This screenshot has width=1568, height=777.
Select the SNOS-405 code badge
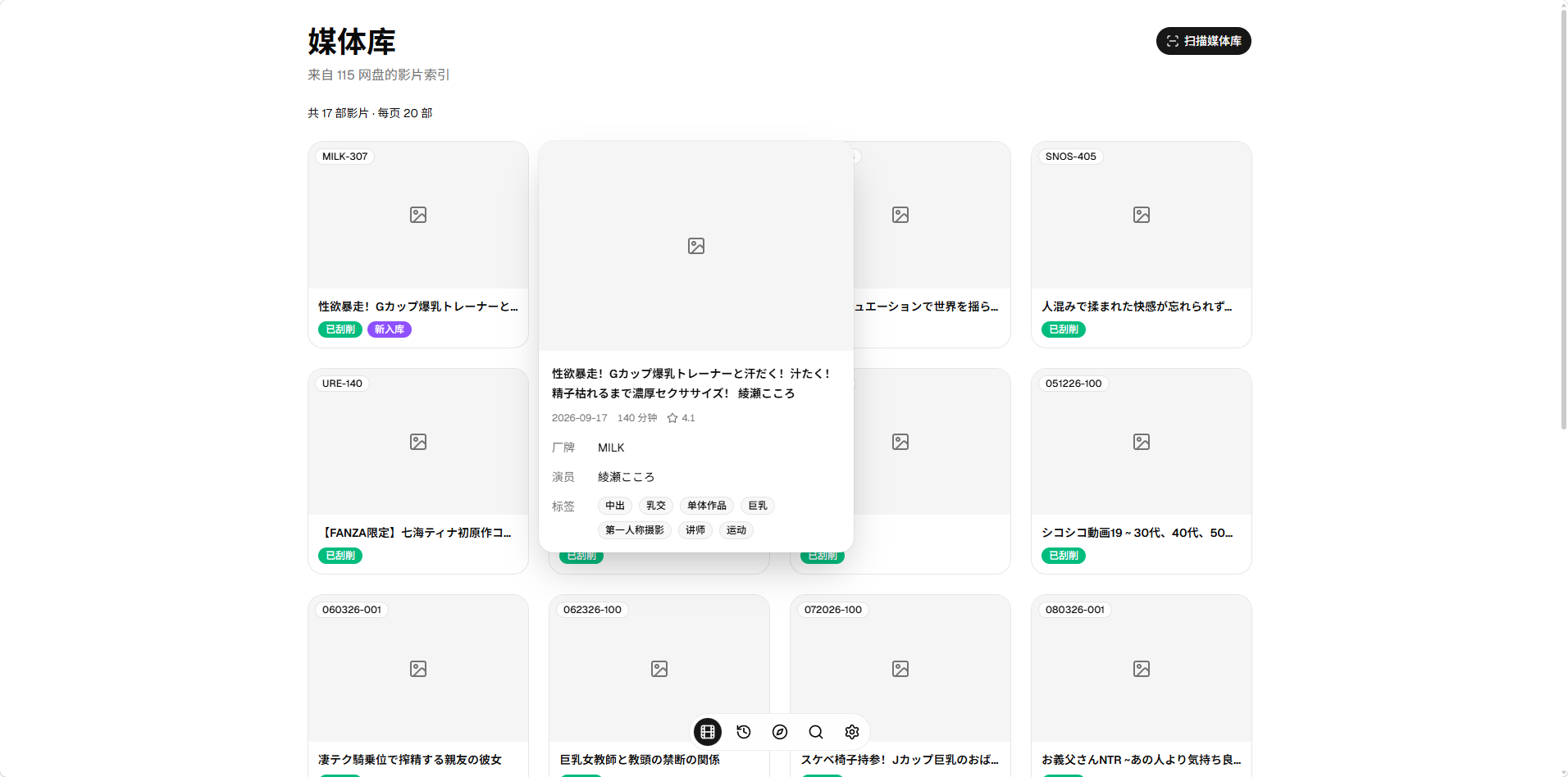[x=1070, y=157]
